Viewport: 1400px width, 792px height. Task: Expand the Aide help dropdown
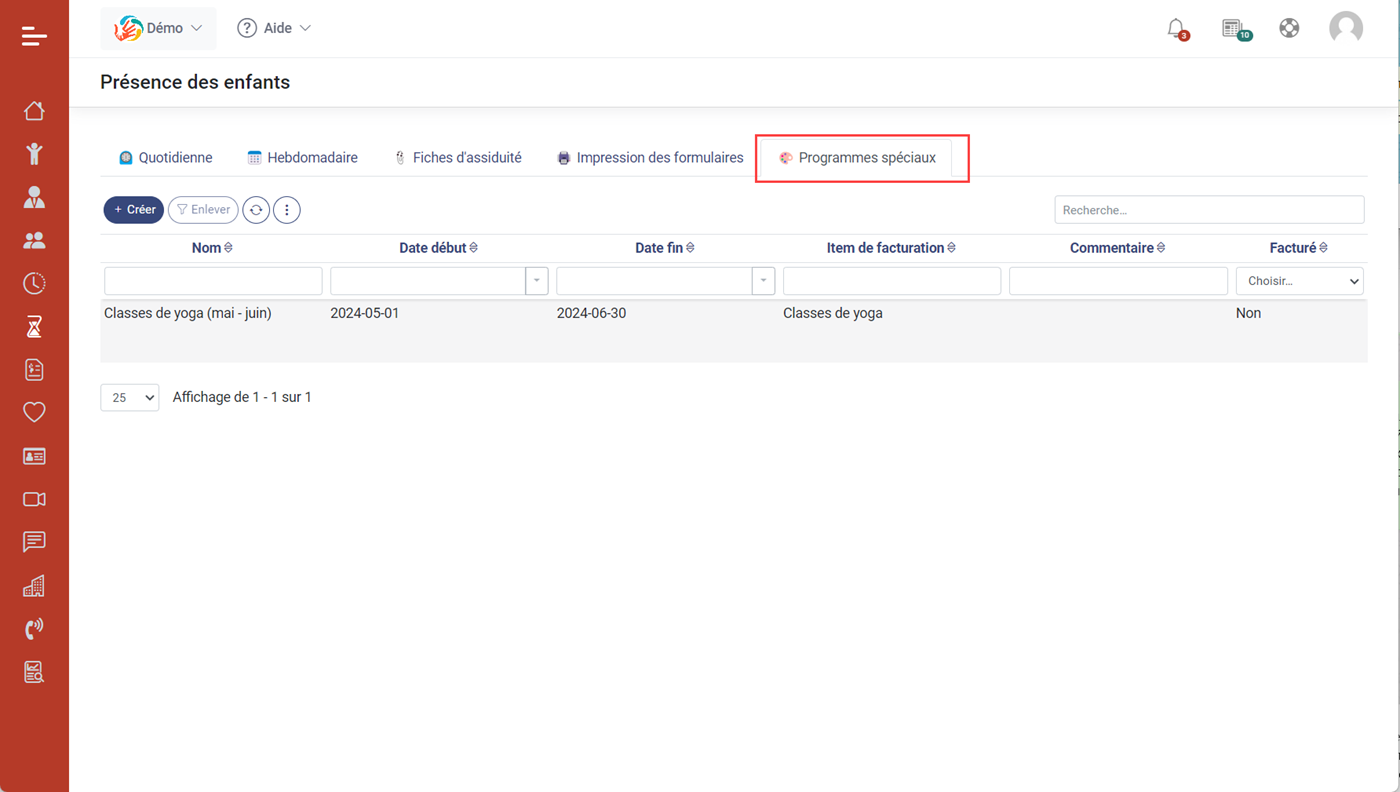tap(274, 28)
